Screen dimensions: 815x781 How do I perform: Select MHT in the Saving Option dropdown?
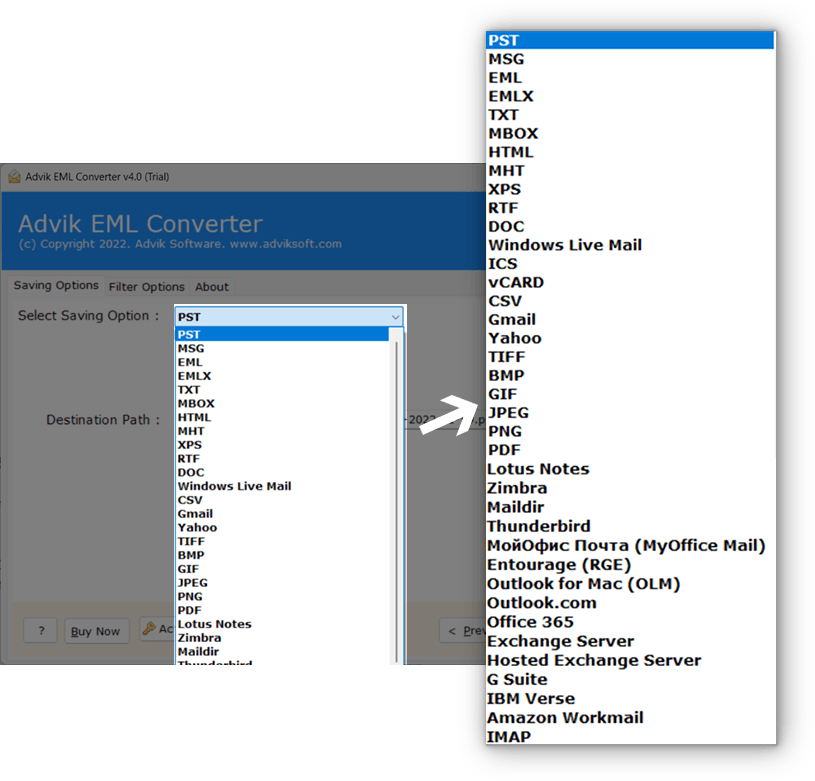click(x=282, y=431)
